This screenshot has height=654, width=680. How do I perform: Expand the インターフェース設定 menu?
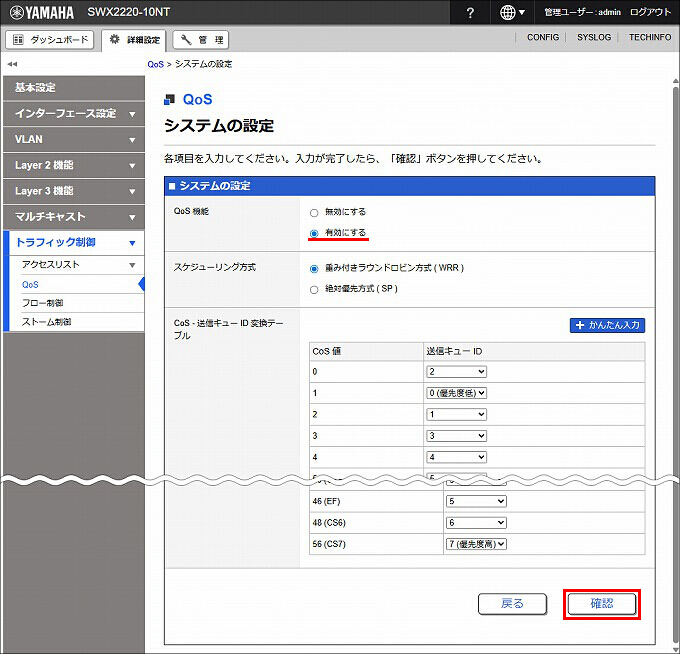click(x=74, y=114)
